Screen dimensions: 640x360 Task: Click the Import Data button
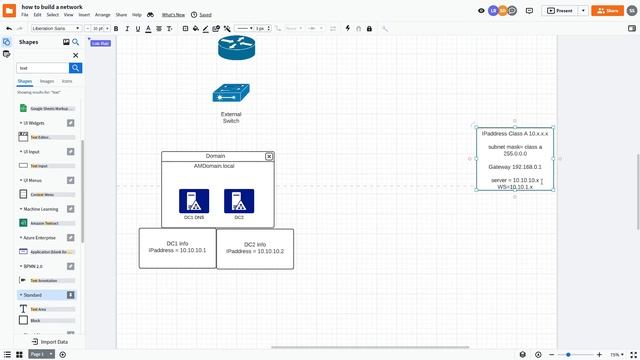point(50,342)
